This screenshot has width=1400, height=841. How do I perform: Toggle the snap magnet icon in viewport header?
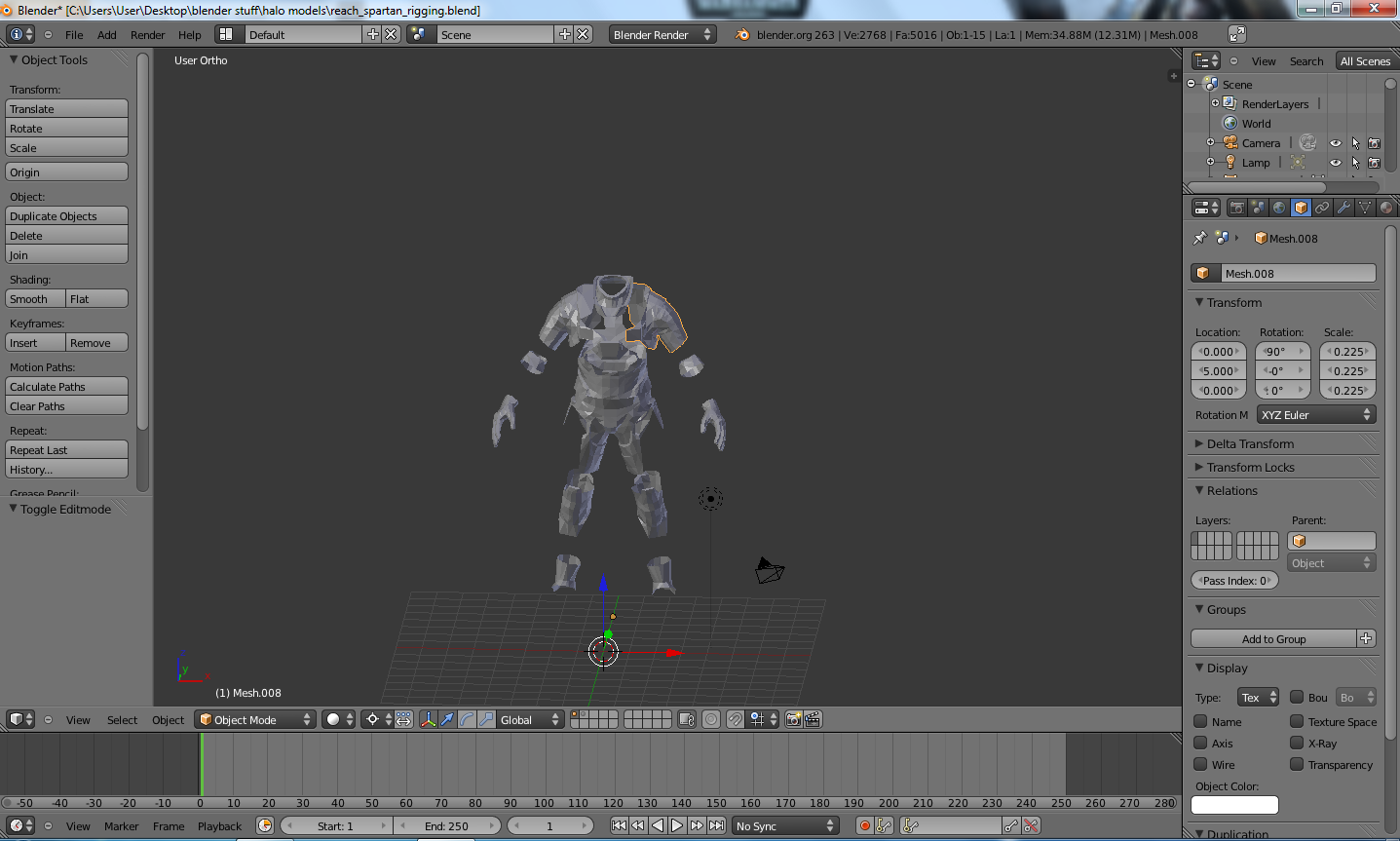(x=736, y=719)
